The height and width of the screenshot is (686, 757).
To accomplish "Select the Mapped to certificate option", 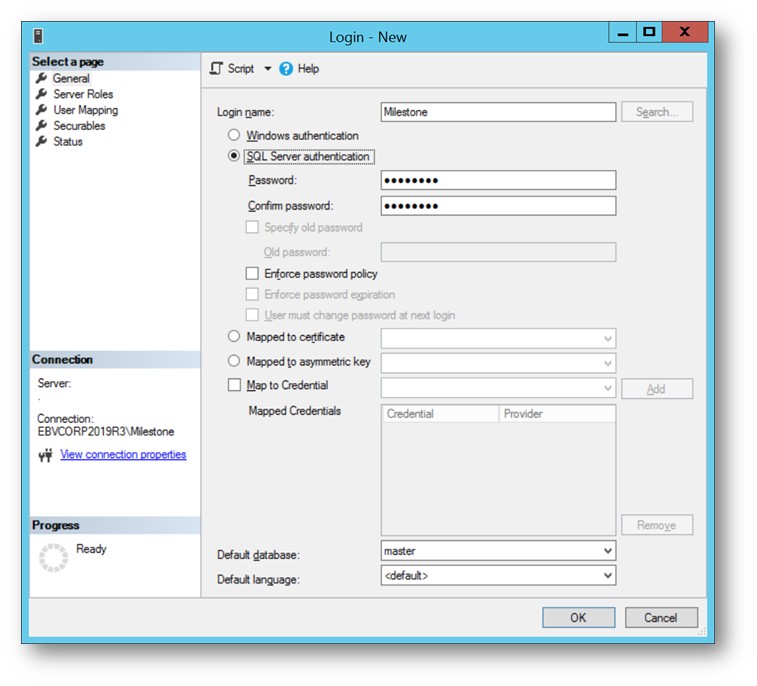I will (x=234, y=337).
